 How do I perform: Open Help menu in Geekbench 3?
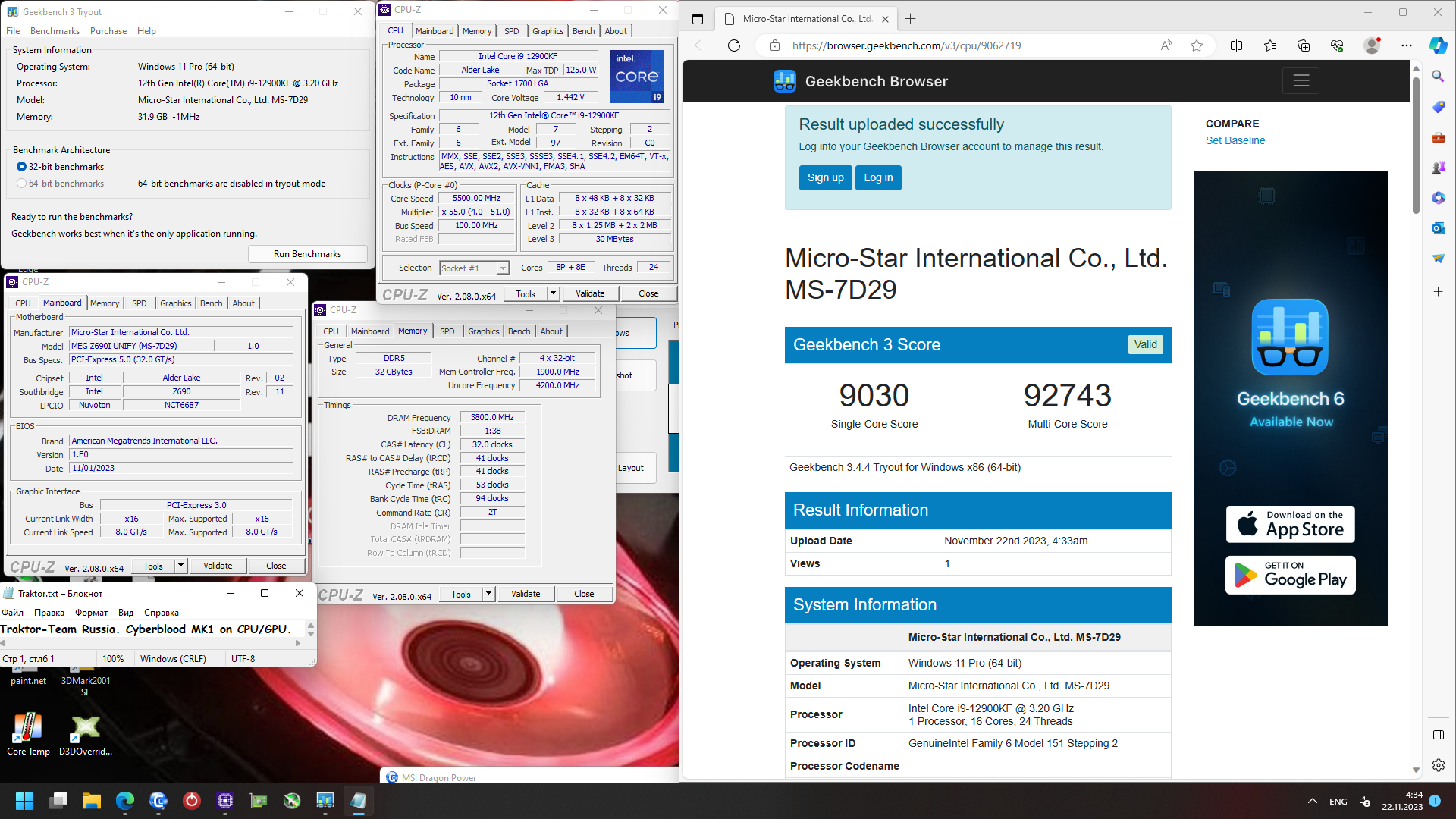(x=146, y=31)
